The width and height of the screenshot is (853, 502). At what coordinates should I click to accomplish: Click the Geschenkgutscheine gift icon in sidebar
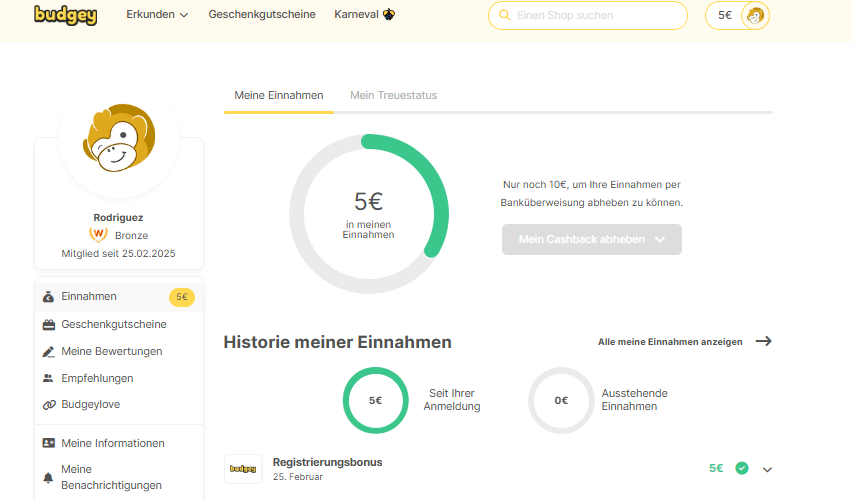[x=48, y=325]
